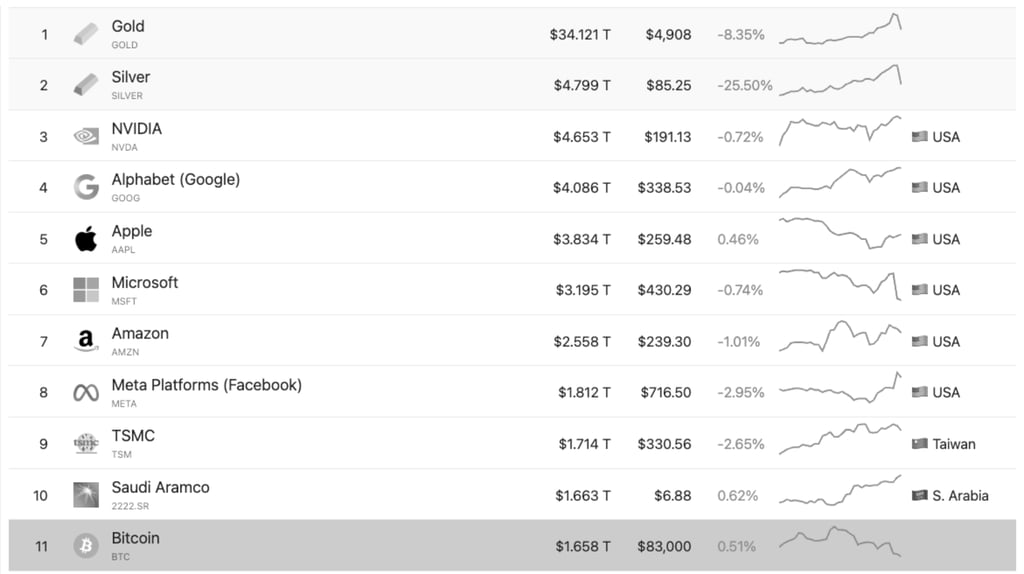Open the Meta Platforms (Facebook) link
Viewport: 1024px width, 574px height.
click(x=206, y=385)
